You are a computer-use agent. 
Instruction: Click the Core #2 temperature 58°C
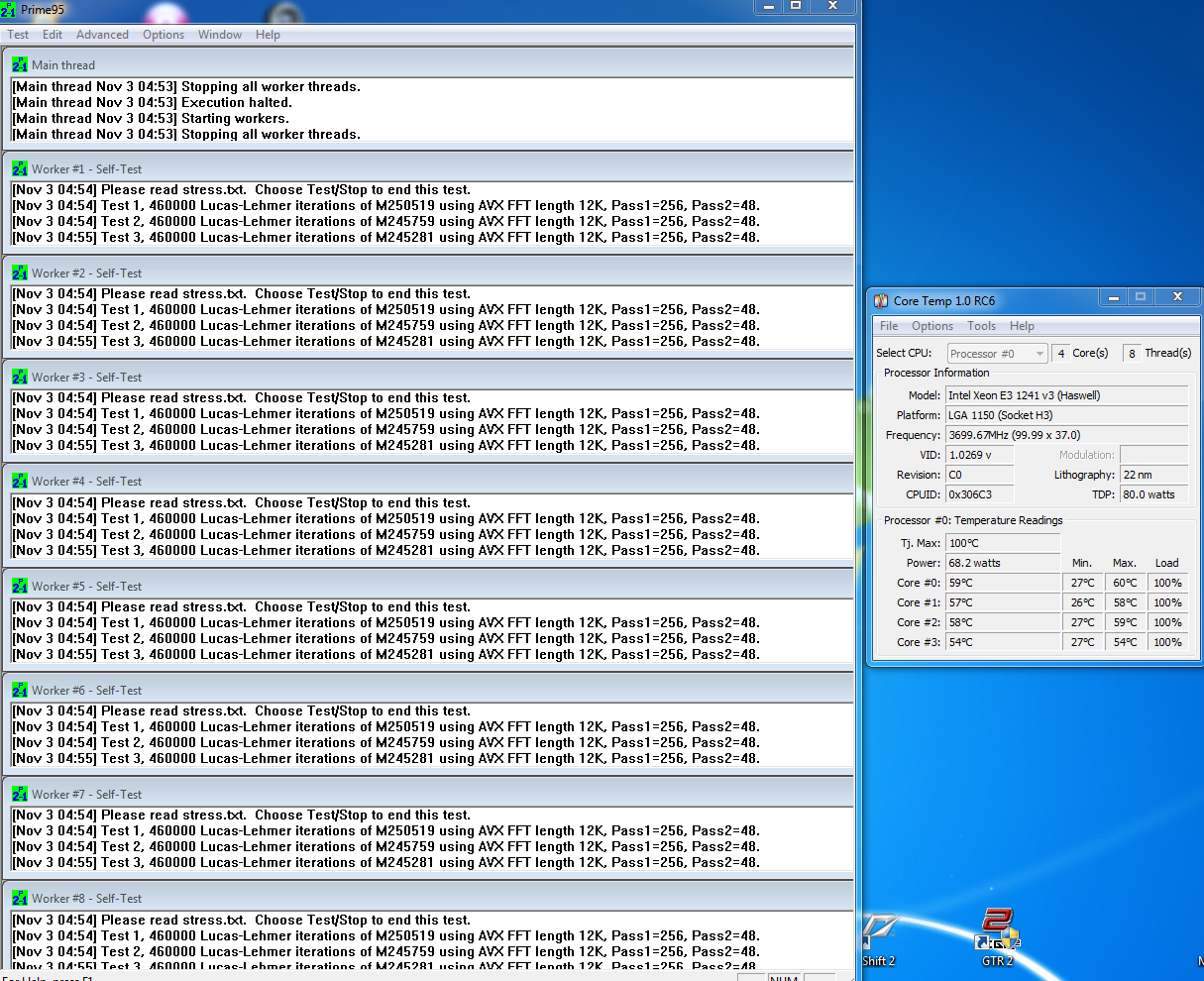(x=1003, y=622)
